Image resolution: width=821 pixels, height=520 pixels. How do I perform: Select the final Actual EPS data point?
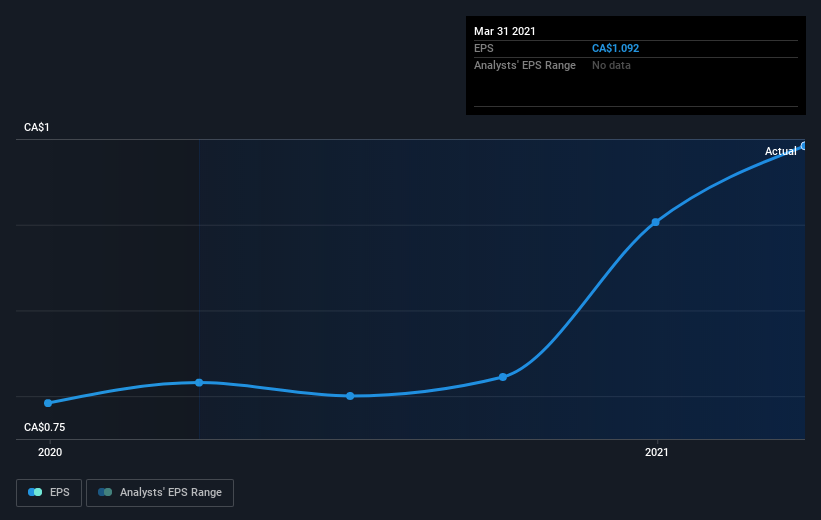(x=804, y=146)
